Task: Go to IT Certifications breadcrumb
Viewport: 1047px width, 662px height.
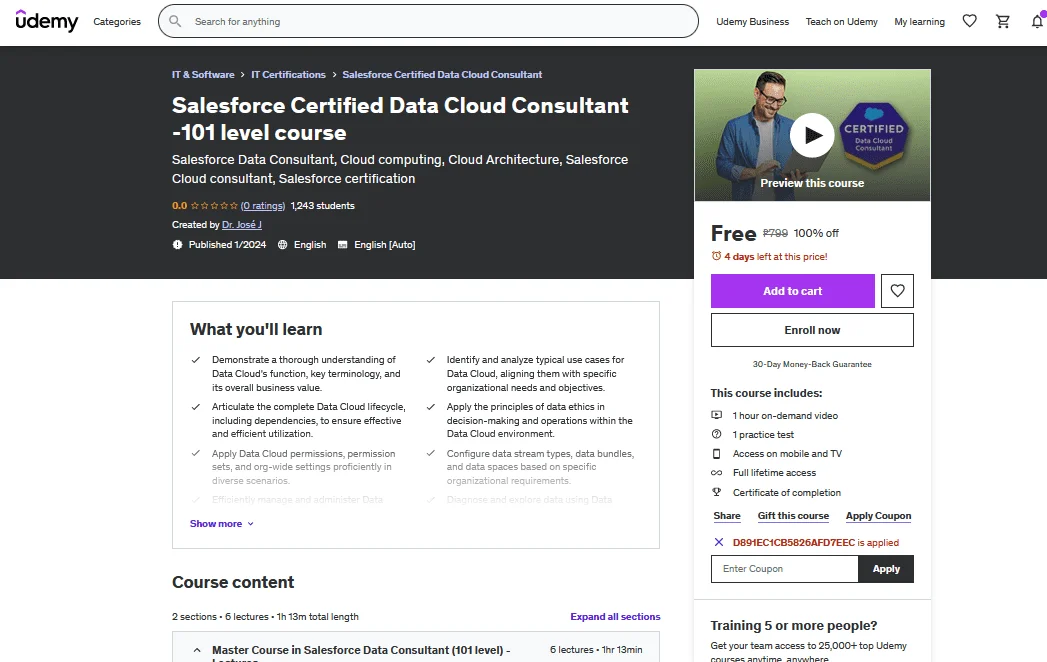Action: 288,74
